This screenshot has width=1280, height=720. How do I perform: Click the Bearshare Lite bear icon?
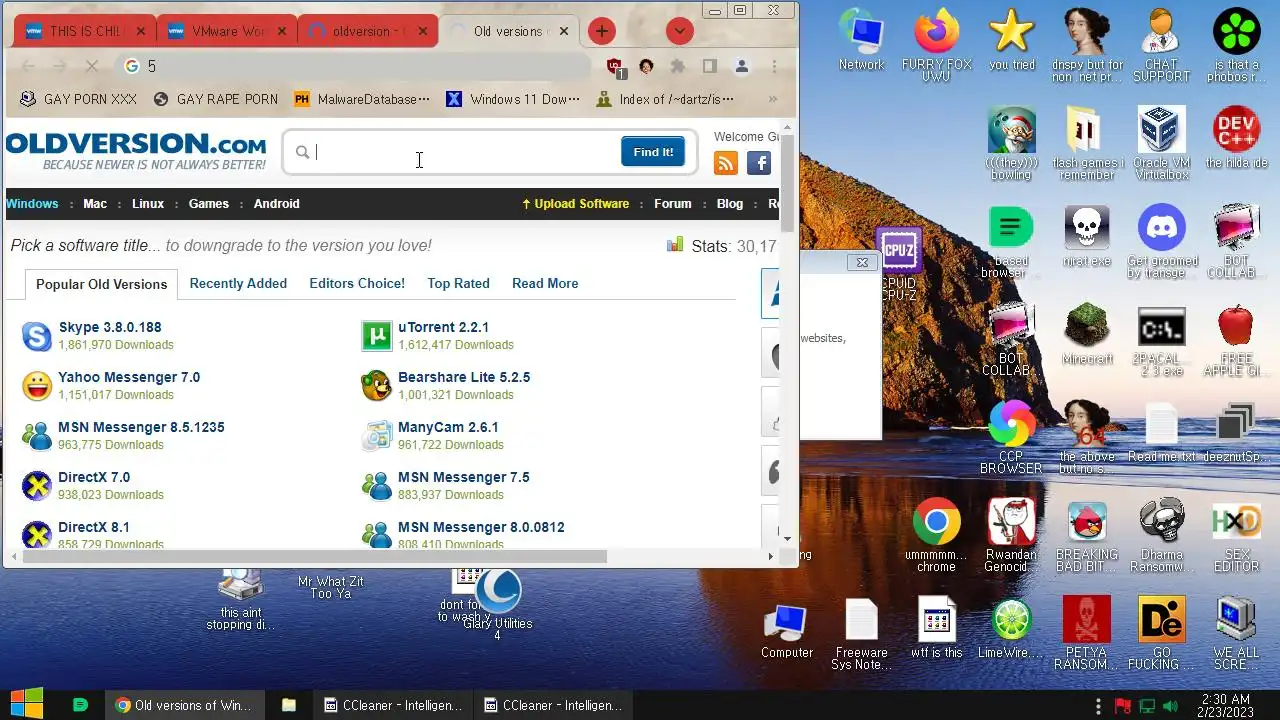pyautogui.click(x=377, y=386)
